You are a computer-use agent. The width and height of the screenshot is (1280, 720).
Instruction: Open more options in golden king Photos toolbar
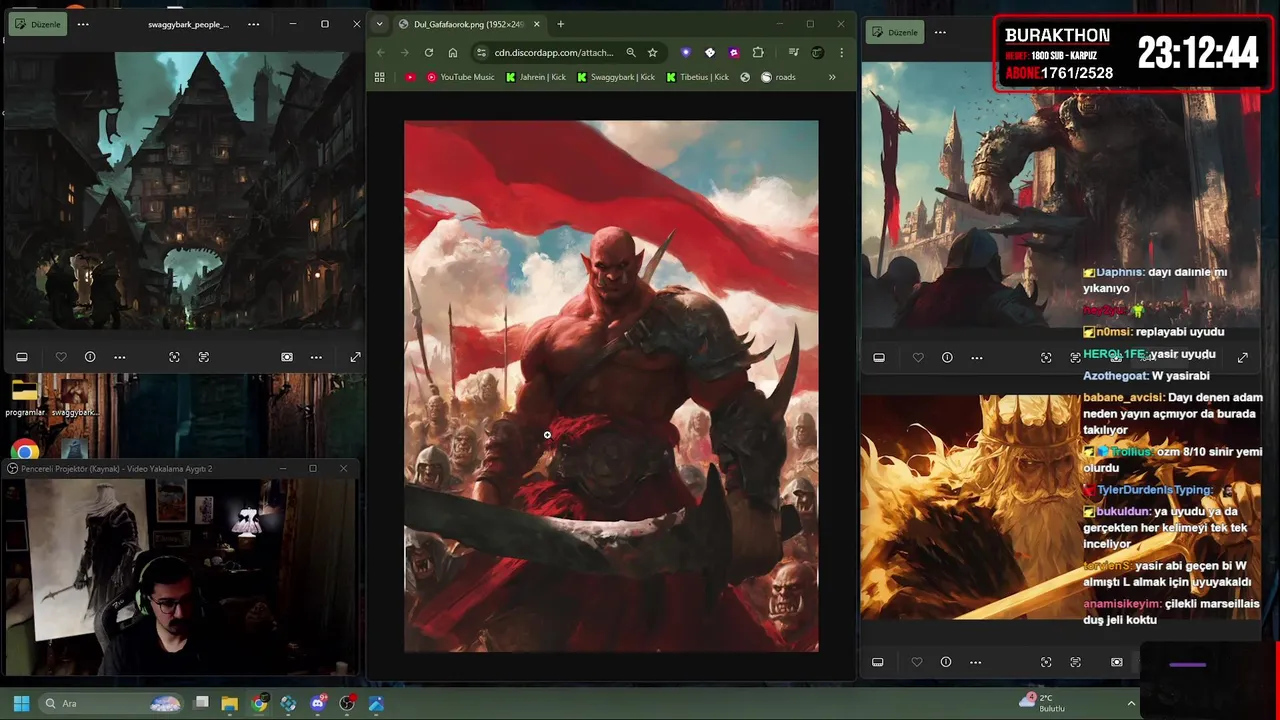click(x=976, y=662)
